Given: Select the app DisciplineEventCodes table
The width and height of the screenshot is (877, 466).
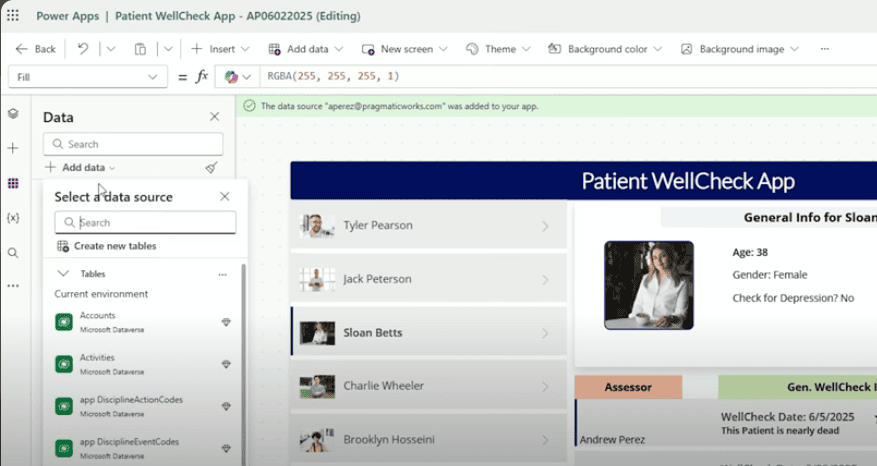Looking at the screenshot, I should (x=143, y=448).
